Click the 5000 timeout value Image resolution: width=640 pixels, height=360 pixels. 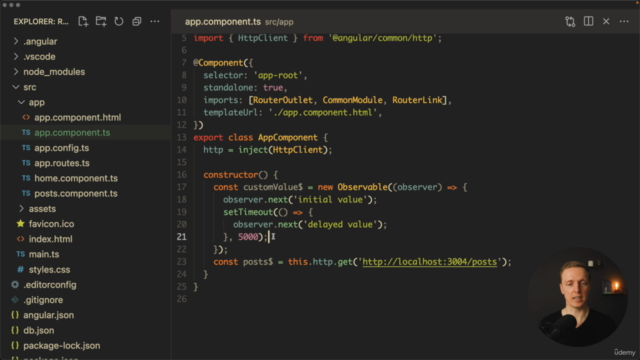point(248,237)
